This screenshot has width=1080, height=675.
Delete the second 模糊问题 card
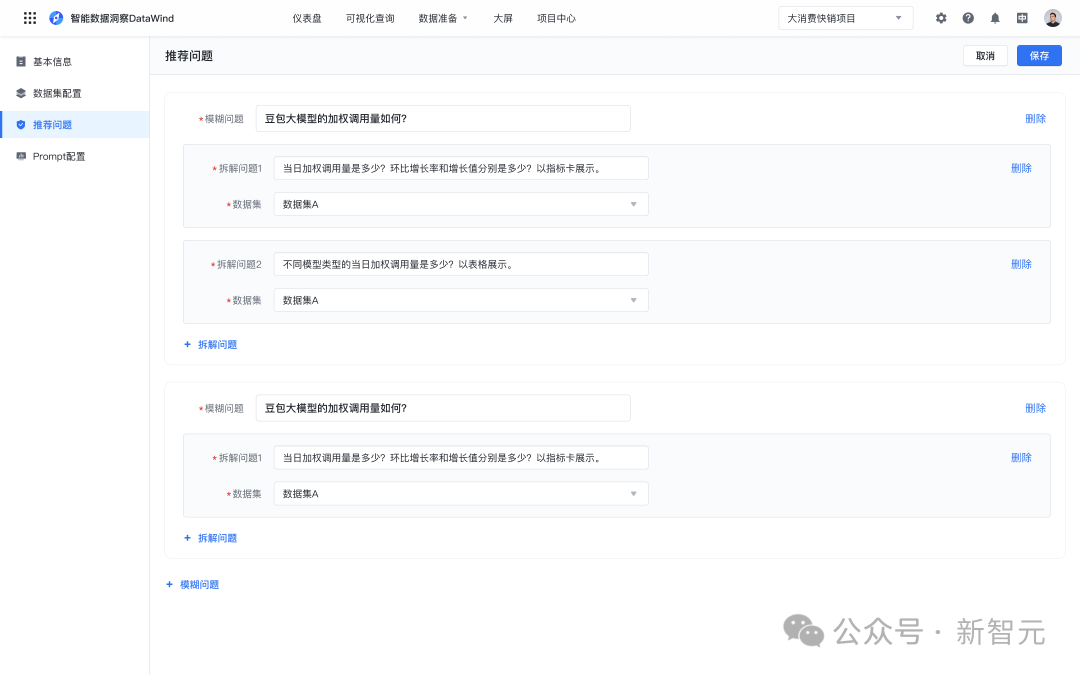pos(1035,408)
